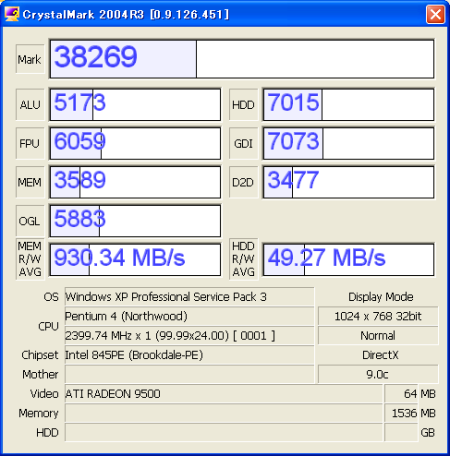Click the 2399.74 MHz clock field
Image resolution: width=450 pixels, height=456 pixels.
click(189, 335)
